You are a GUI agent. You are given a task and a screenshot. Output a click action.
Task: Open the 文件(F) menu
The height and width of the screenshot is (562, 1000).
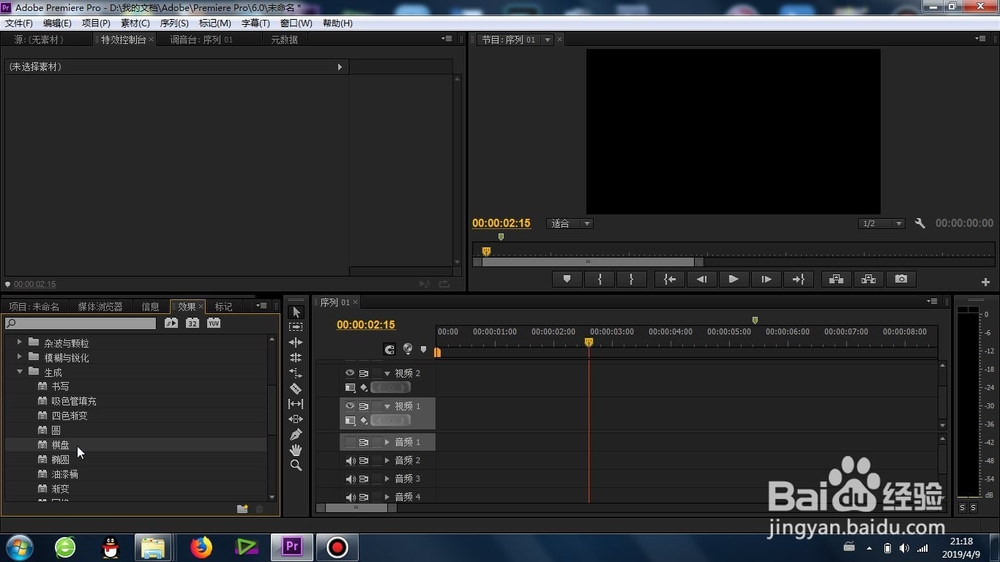19,23
